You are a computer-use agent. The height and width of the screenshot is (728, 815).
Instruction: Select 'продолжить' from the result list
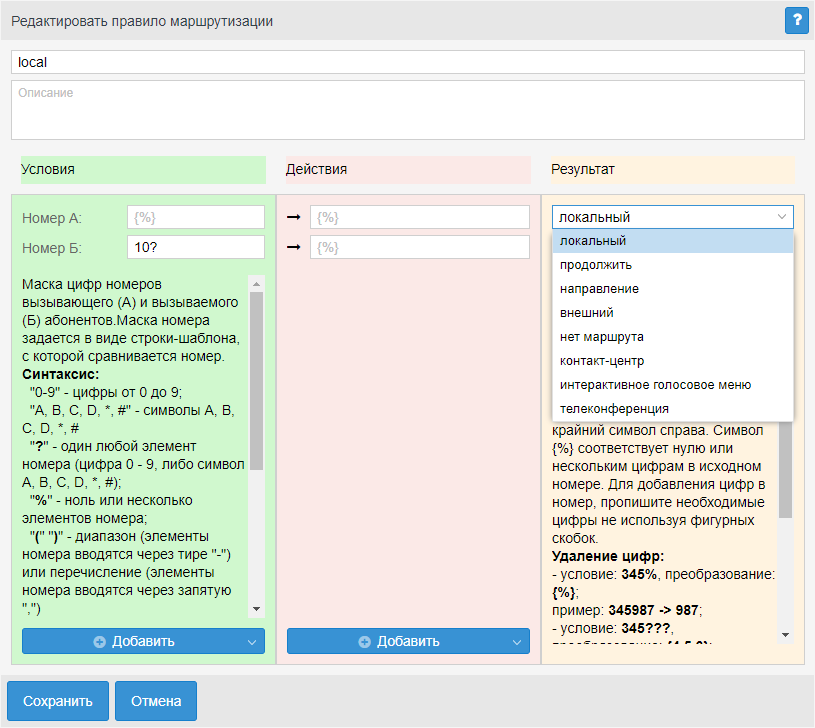click(x=673, y=265)
